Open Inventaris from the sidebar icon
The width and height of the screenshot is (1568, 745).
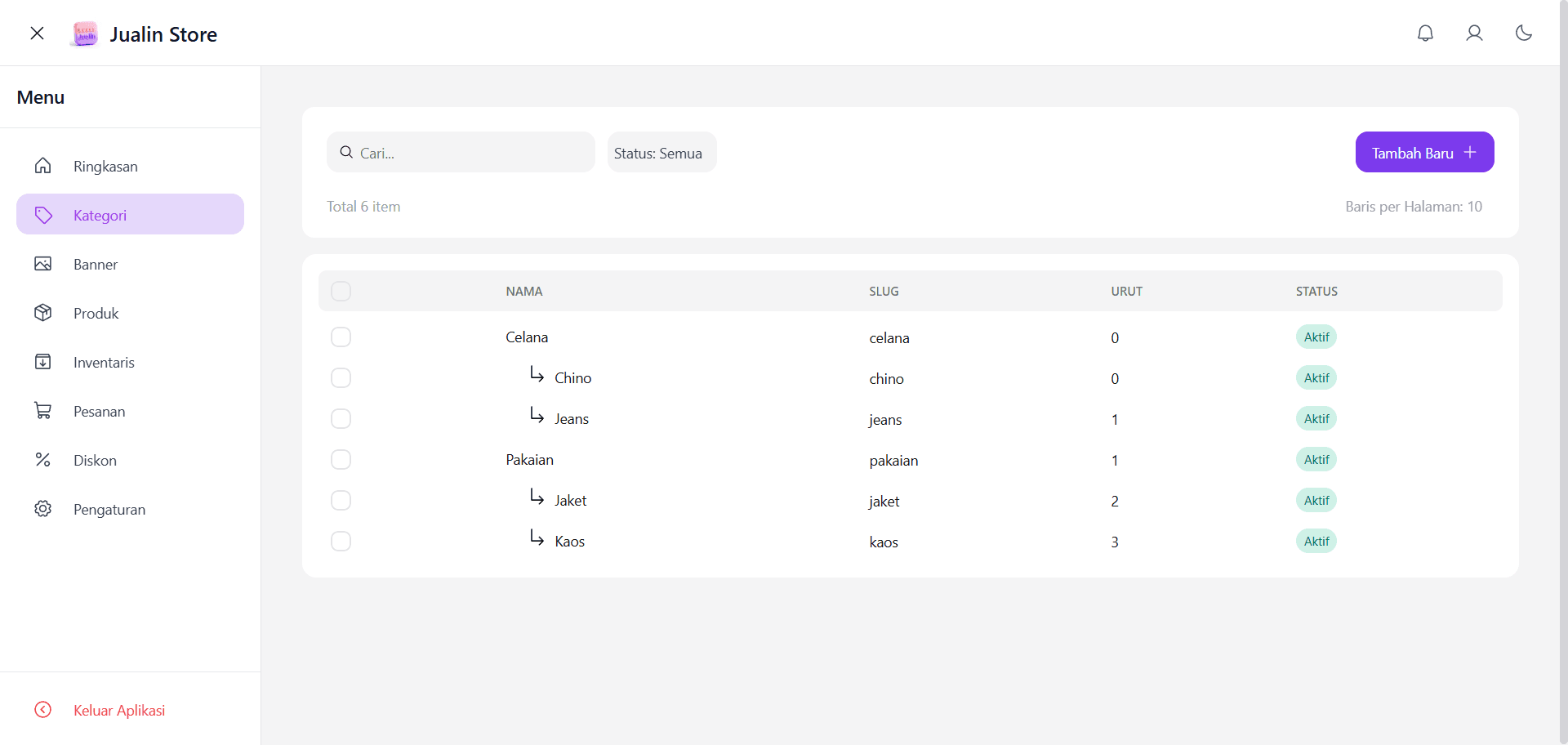(x=43, y=361)
